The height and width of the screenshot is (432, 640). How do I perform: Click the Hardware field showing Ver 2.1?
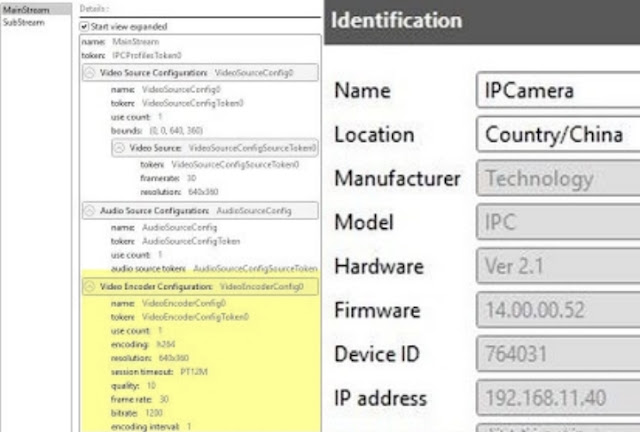tap(558, 266)
